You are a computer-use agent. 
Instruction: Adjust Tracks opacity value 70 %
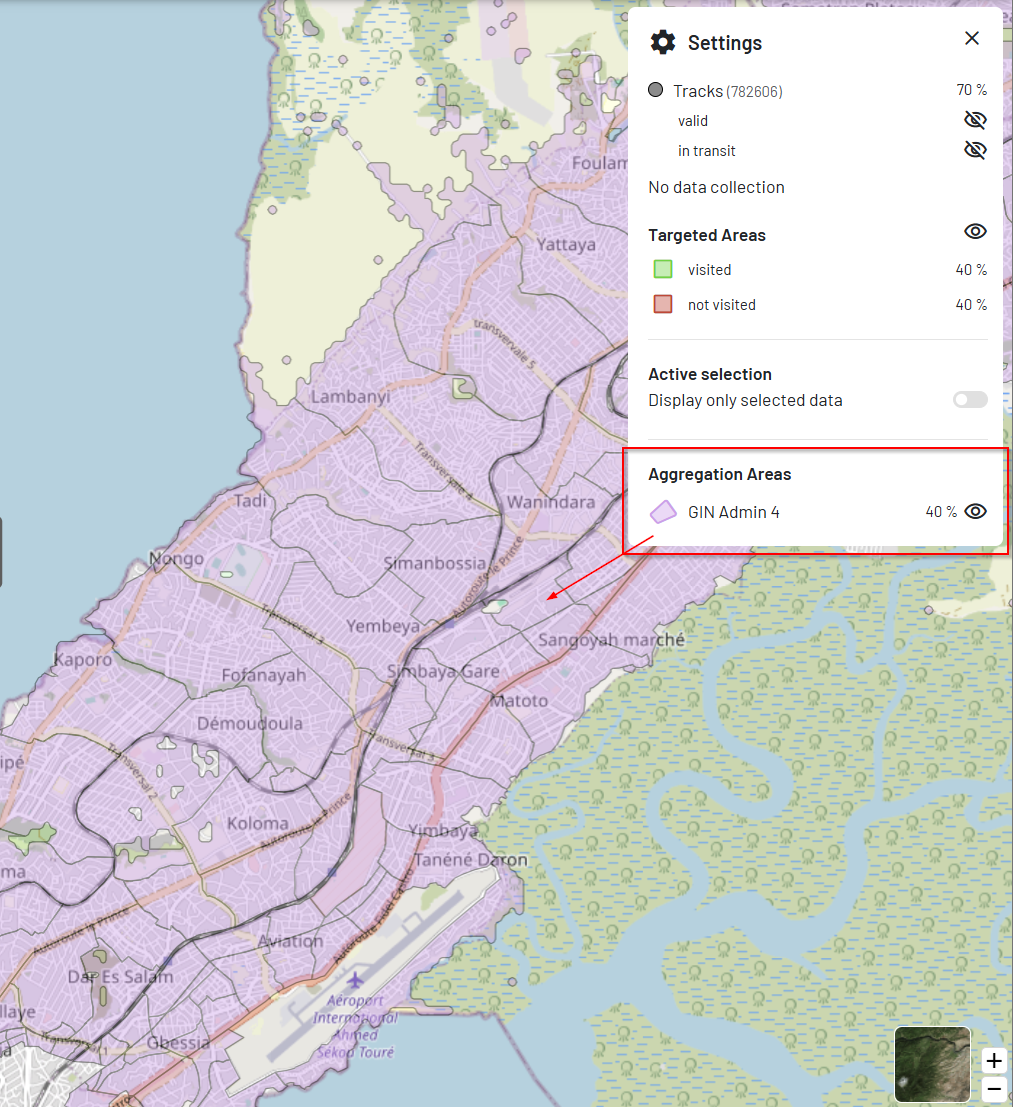[x=971, y=90]
